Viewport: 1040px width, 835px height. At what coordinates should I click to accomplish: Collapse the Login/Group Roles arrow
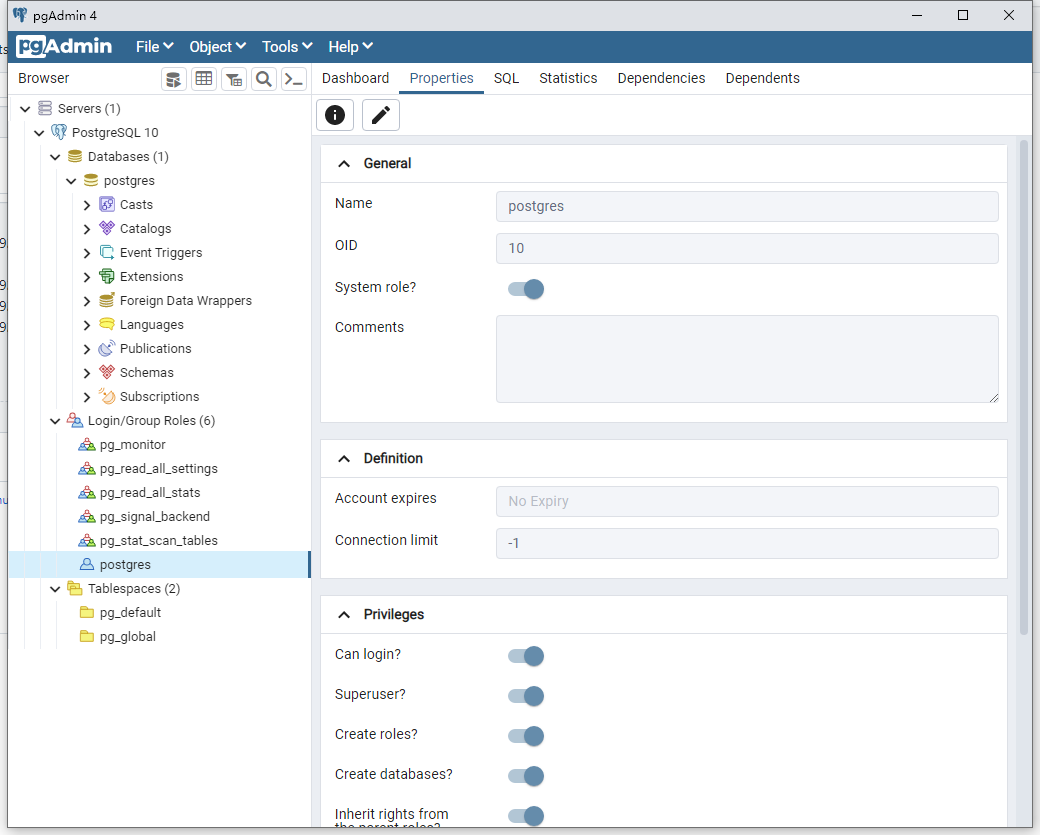[55, 420]
